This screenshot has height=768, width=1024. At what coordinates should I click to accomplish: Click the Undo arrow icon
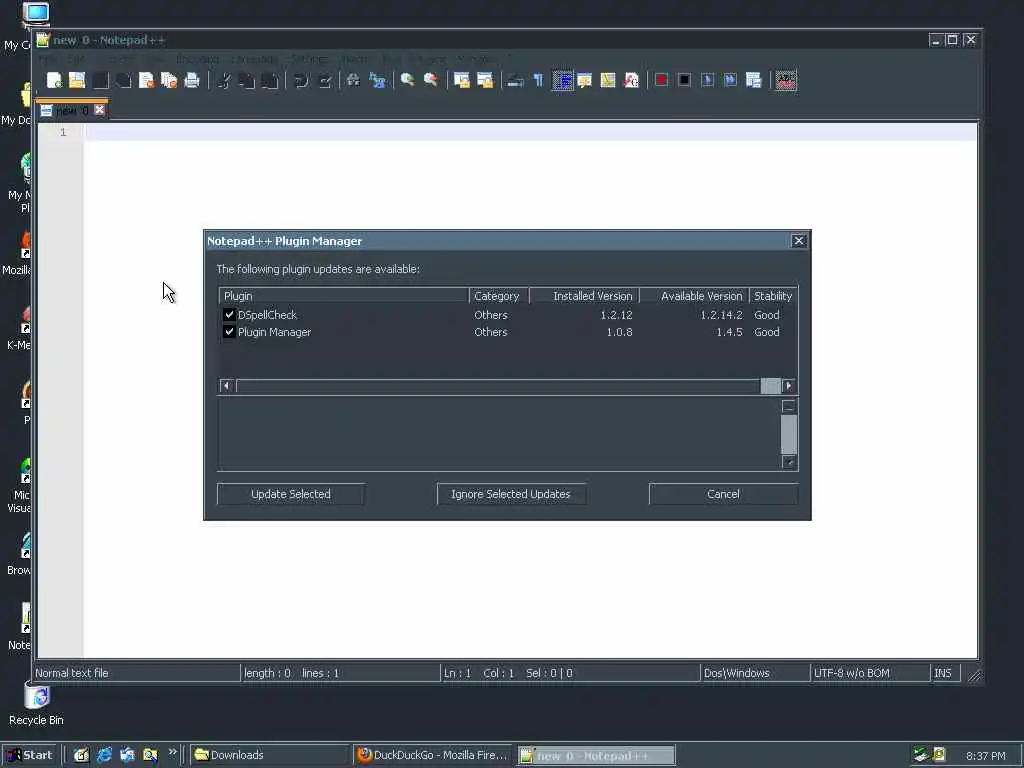pos(301,80)
